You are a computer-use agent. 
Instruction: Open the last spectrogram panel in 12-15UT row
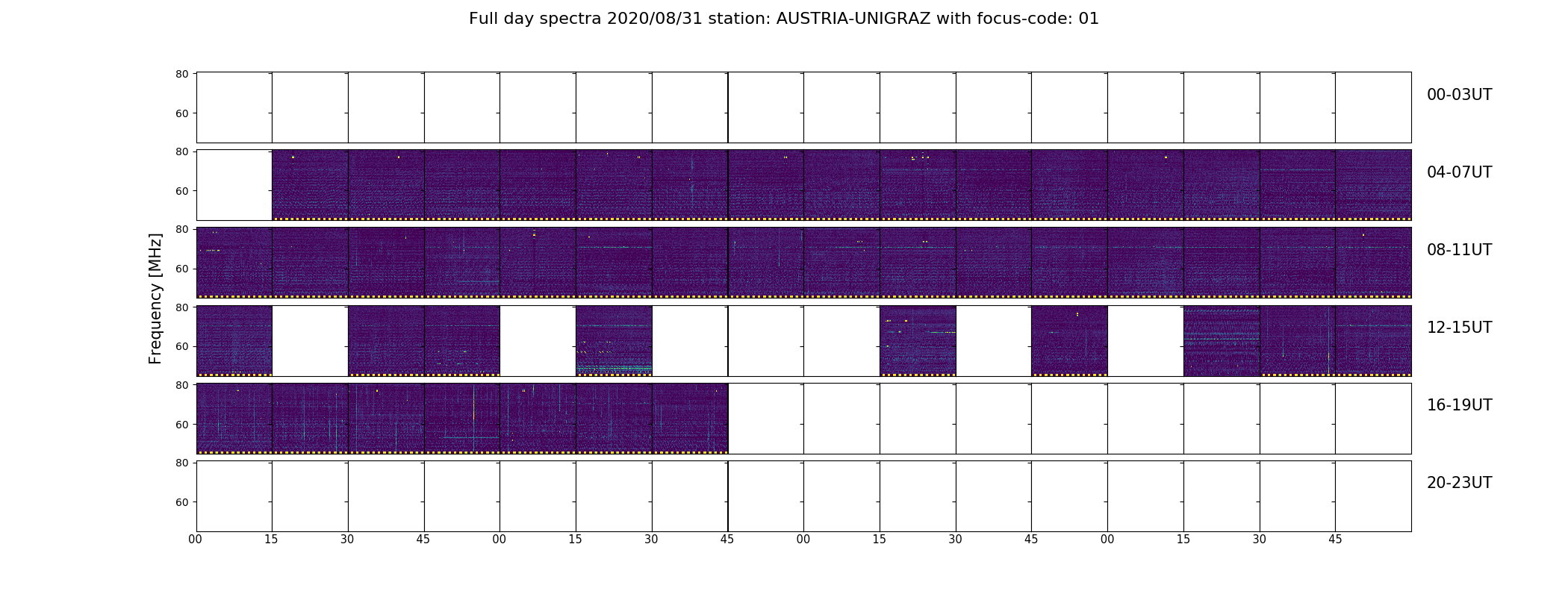1373,340
